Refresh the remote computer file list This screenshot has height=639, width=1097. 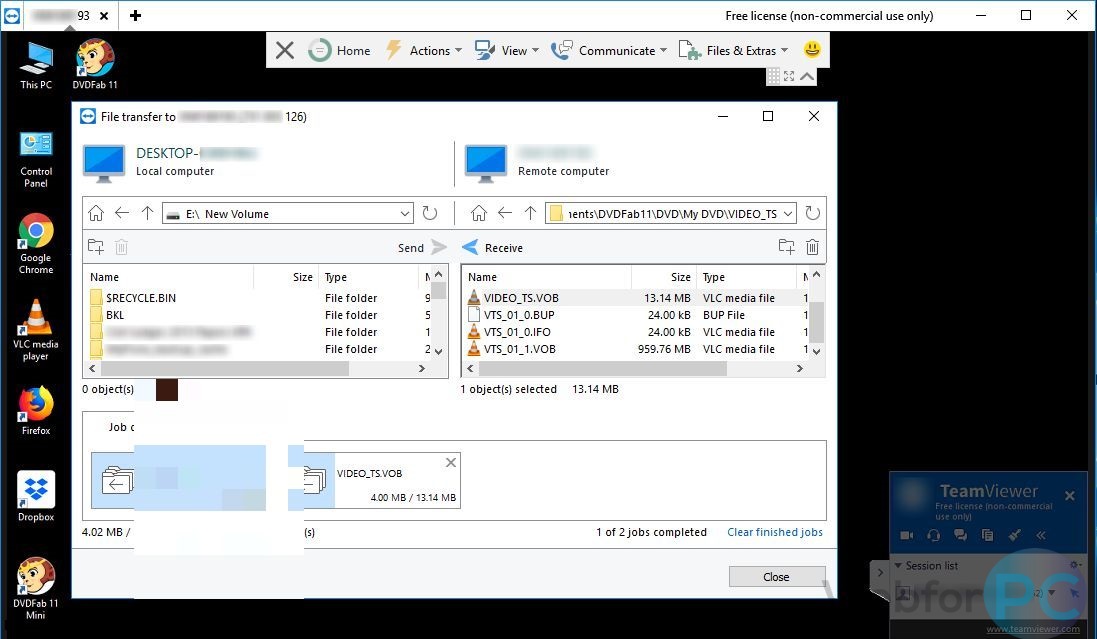coord(812,213)
